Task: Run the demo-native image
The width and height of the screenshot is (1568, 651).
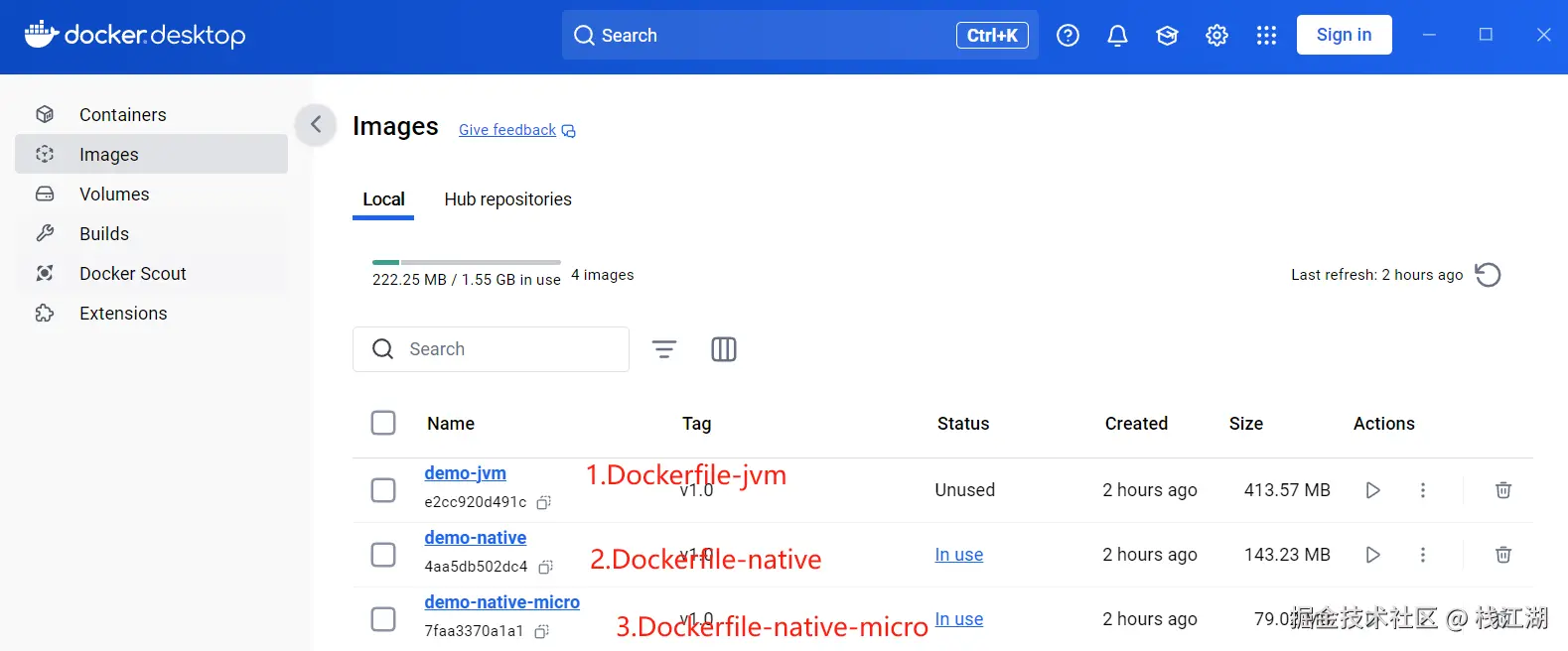Action: [x=1372, y=555]
